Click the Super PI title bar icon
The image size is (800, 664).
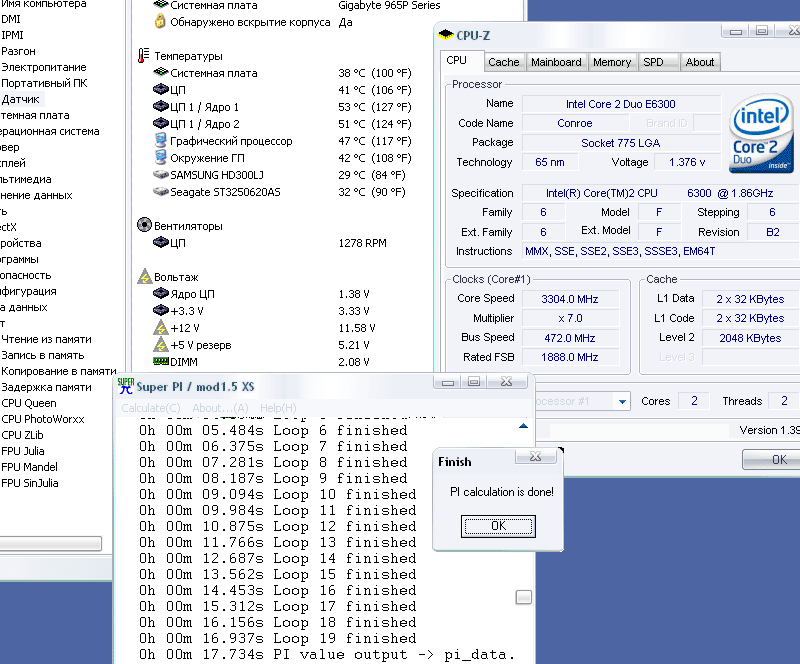click(126, 386)
